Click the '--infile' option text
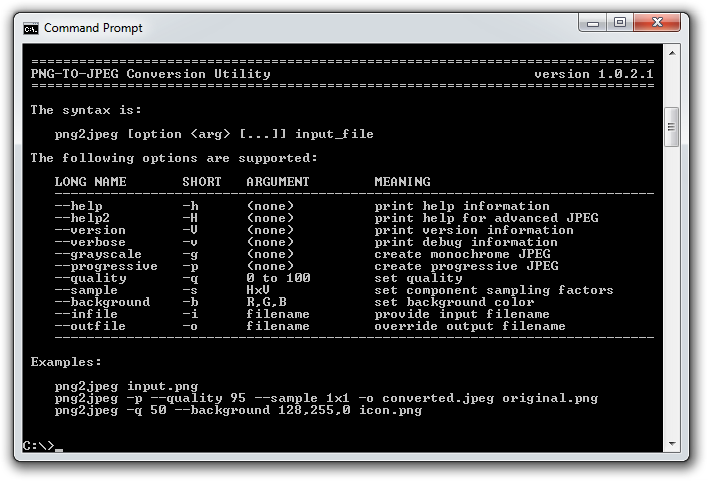This screenshot has height=481, width=708. 86,314
